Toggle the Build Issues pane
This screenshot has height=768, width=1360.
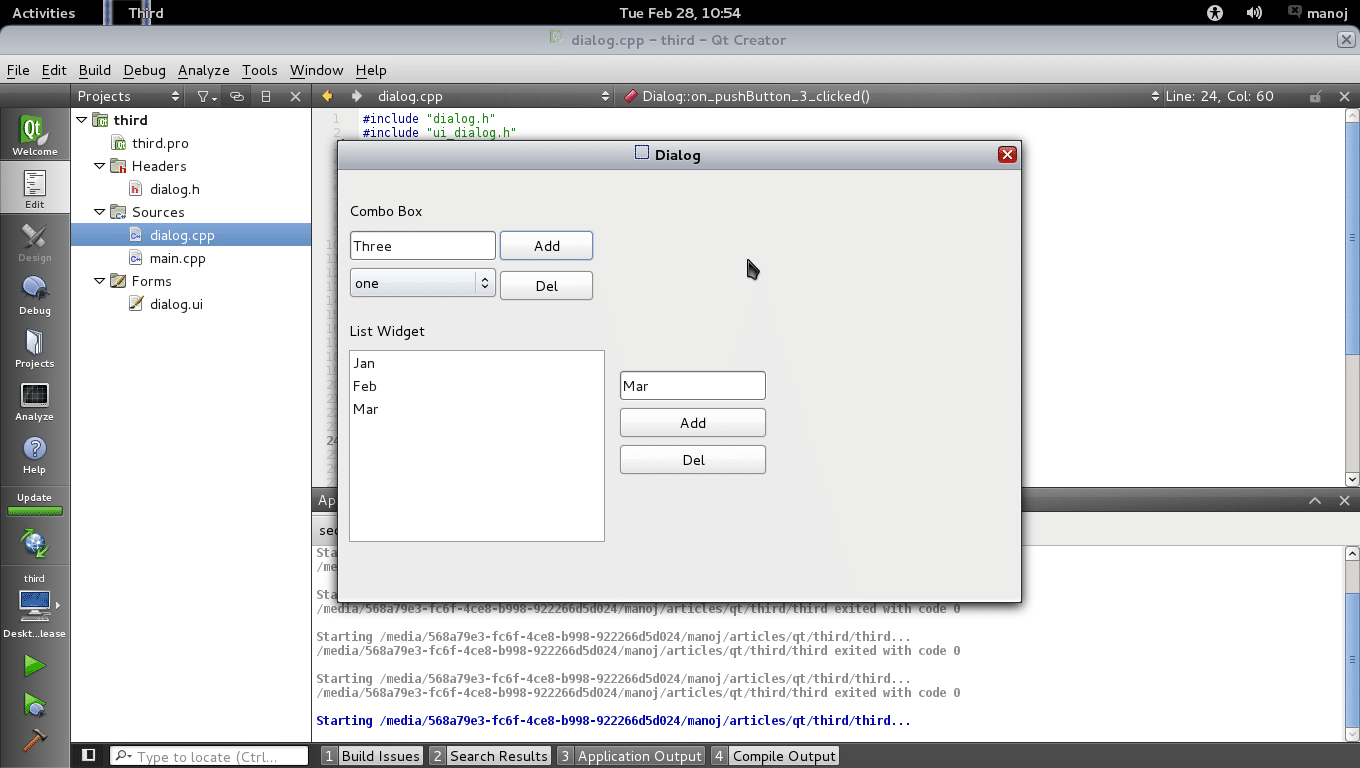(371, 756)
